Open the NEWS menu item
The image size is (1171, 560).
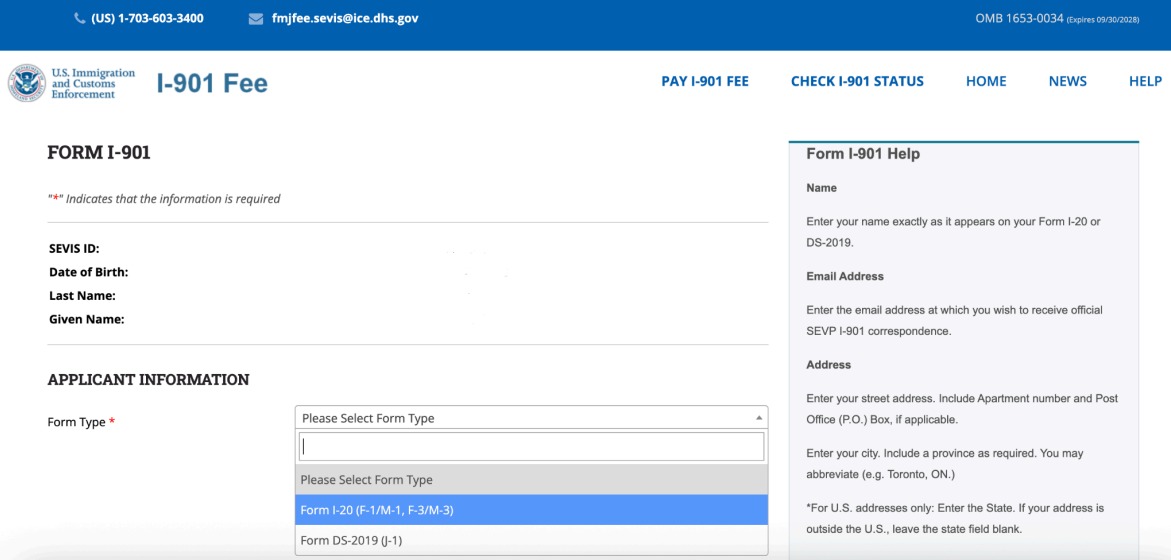coord(1067,81)
